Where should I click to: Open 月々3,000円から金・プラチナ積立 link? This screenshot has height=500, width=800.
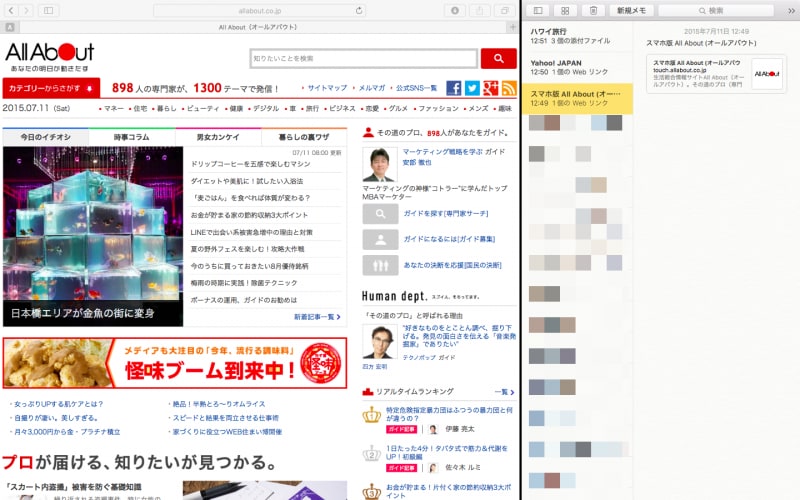pos(67,432)
